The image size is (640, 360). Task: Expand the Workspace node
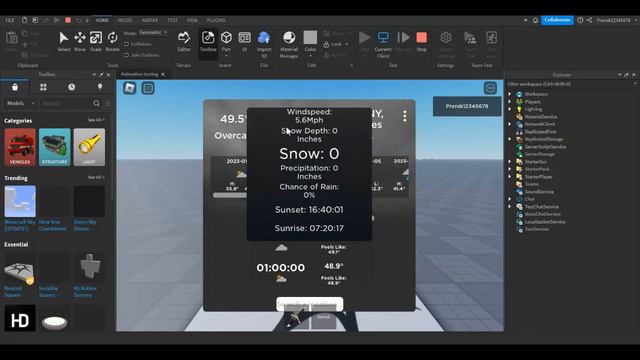509,94
